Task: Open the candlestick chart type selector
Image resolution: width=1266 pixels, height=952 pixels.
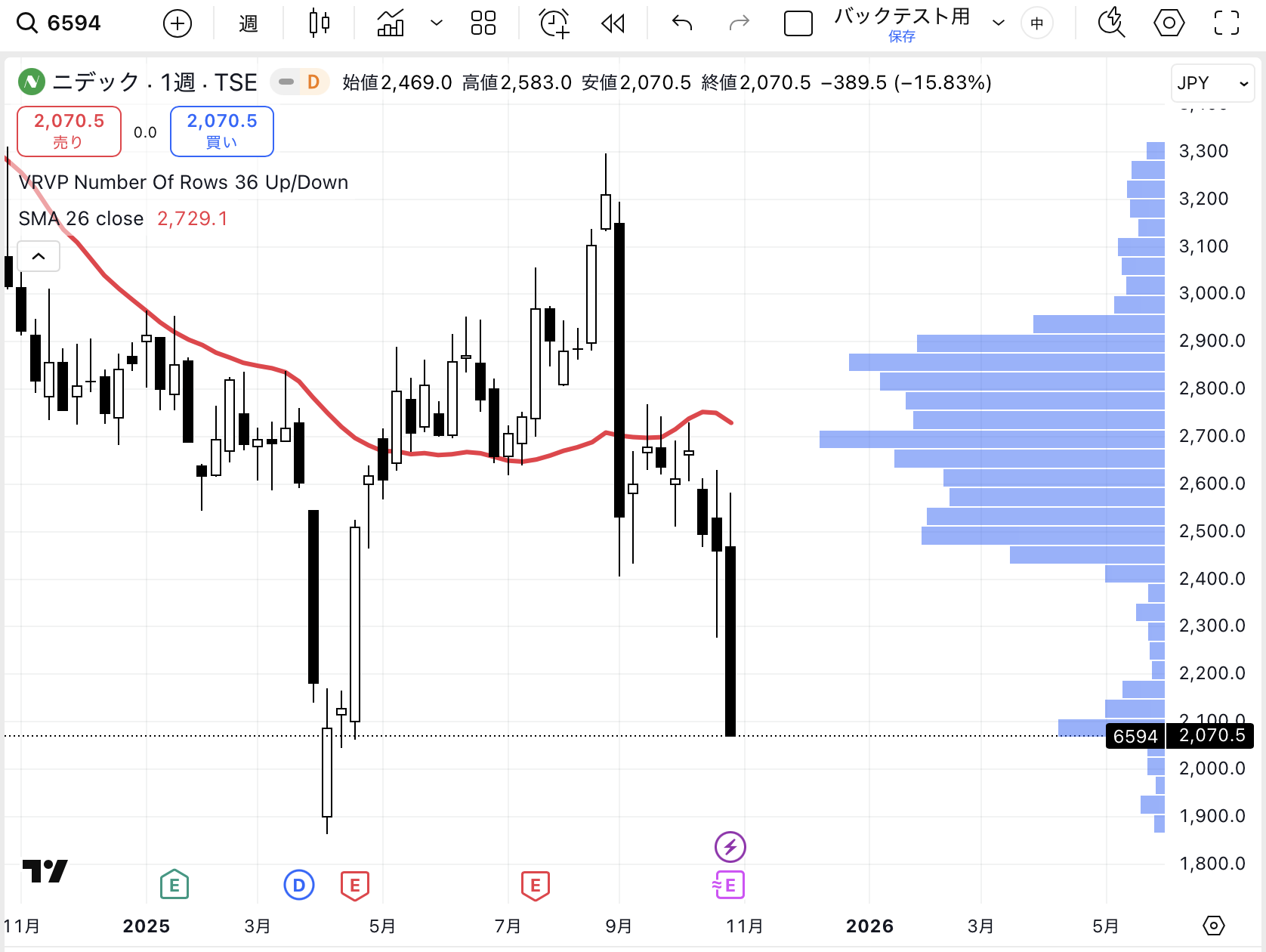Action: (320, 23)
